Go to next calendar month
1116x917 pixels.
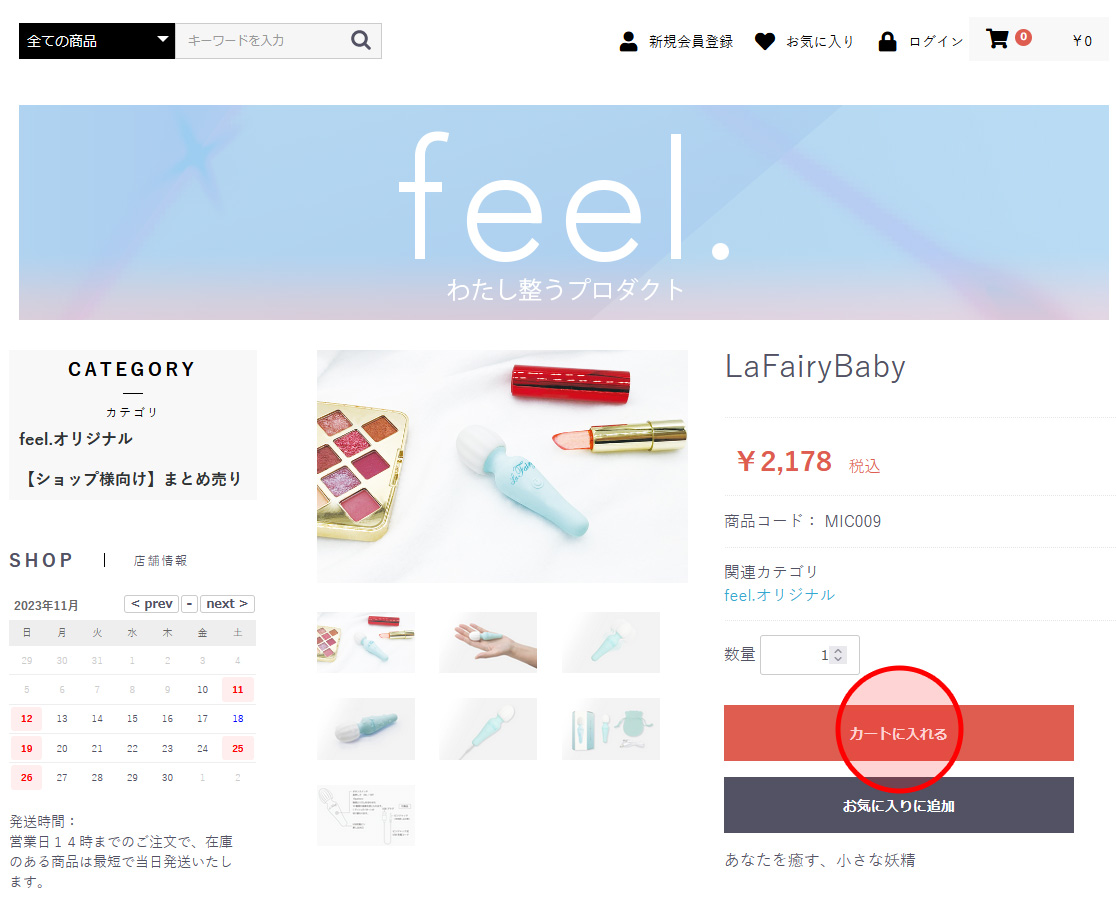click(x=227, y=604)
